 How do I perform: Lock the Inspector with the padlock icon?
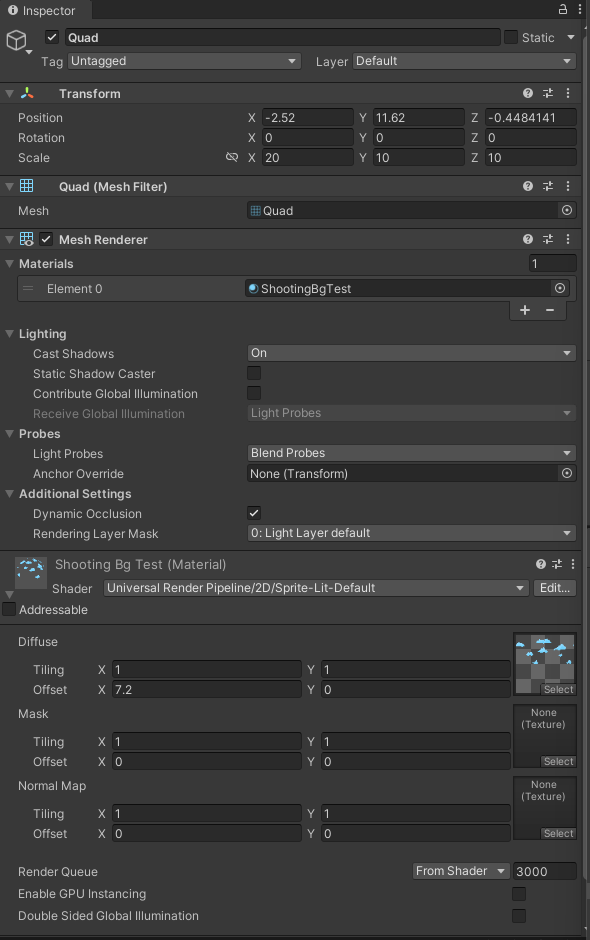pos(562,9)
